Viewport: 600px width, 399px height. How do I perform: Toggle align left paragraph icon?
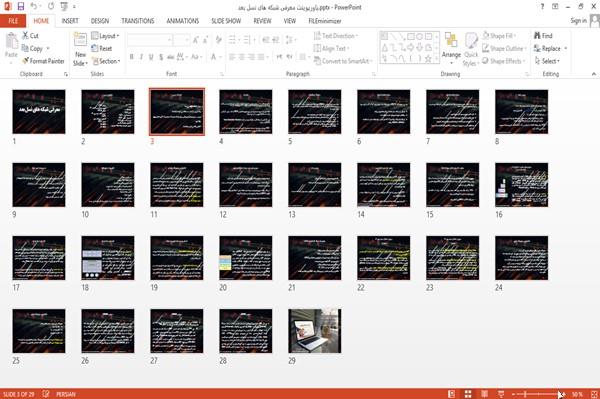pyautogui.click(x=232, y=57)
